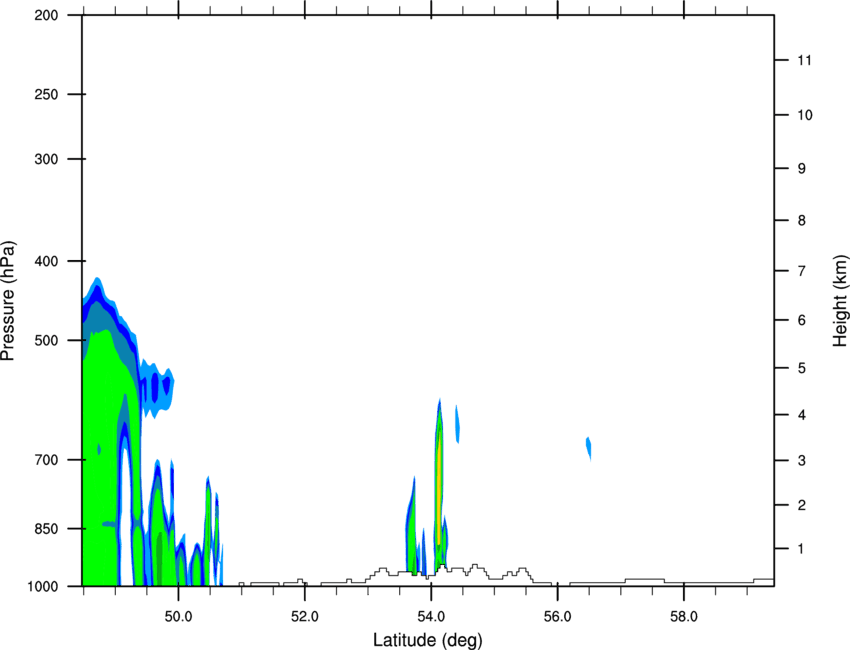Click the 'Pressure (hPa)' axis title
Screen dimensions: 850x650
(8, 301)
